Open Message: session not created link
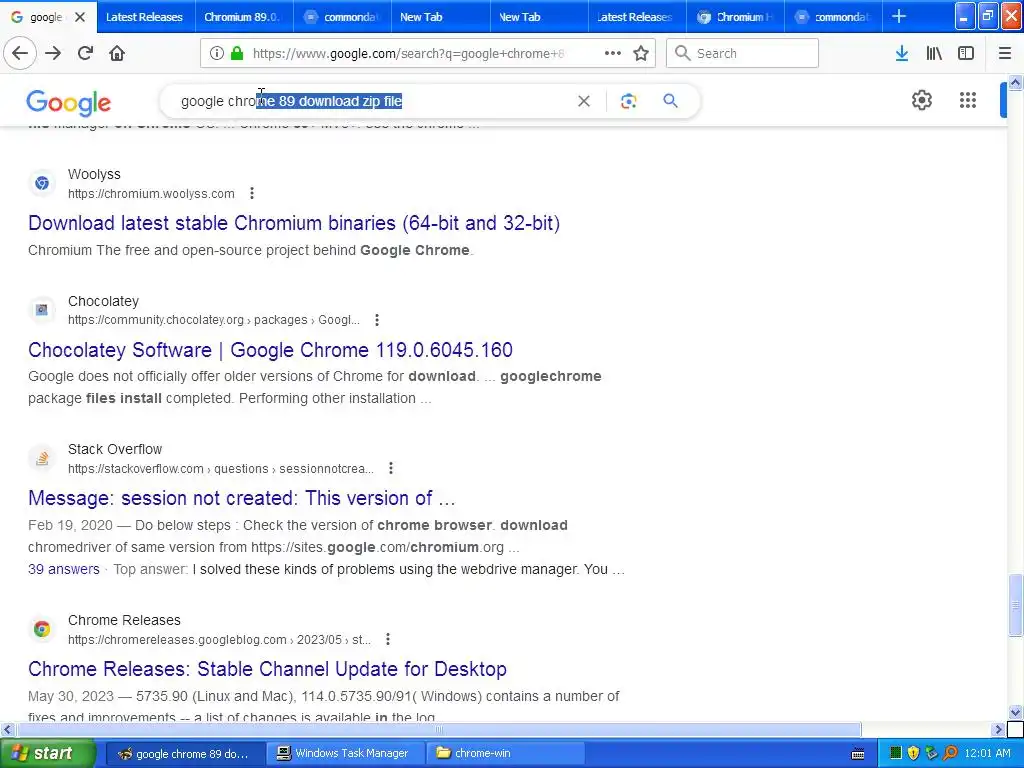 242,498
